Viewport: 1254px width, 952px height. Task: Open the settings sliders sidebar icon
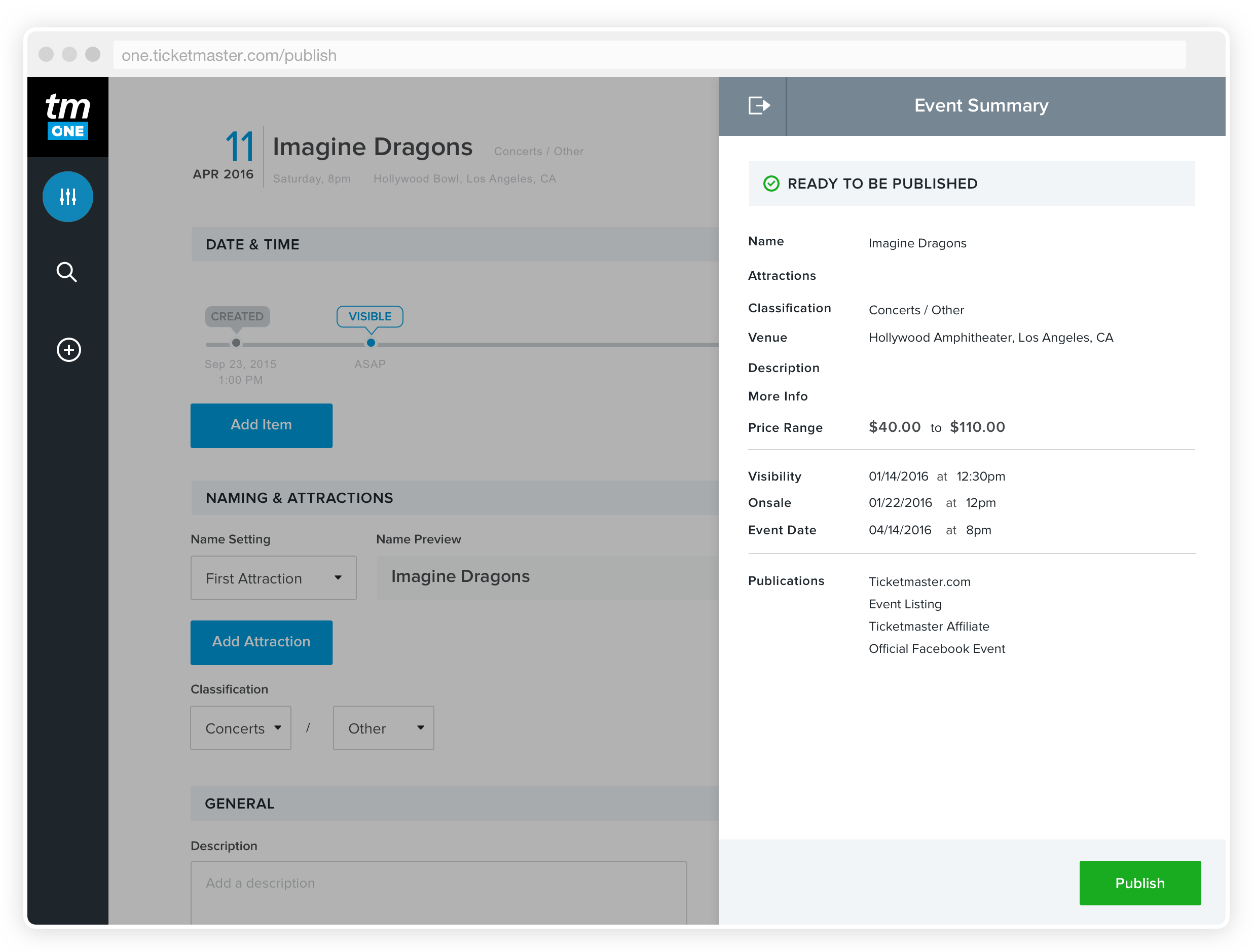point(68,197)
